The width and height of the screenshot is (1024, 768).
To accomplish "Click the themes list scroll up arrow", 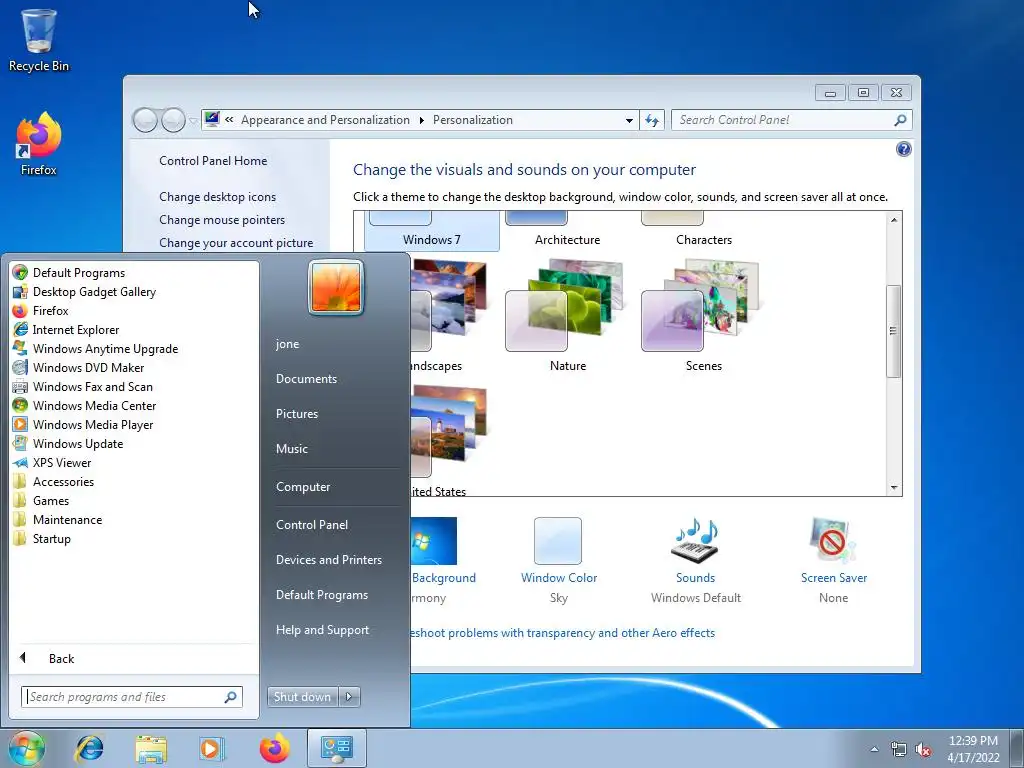I will [x=894, y=219].
